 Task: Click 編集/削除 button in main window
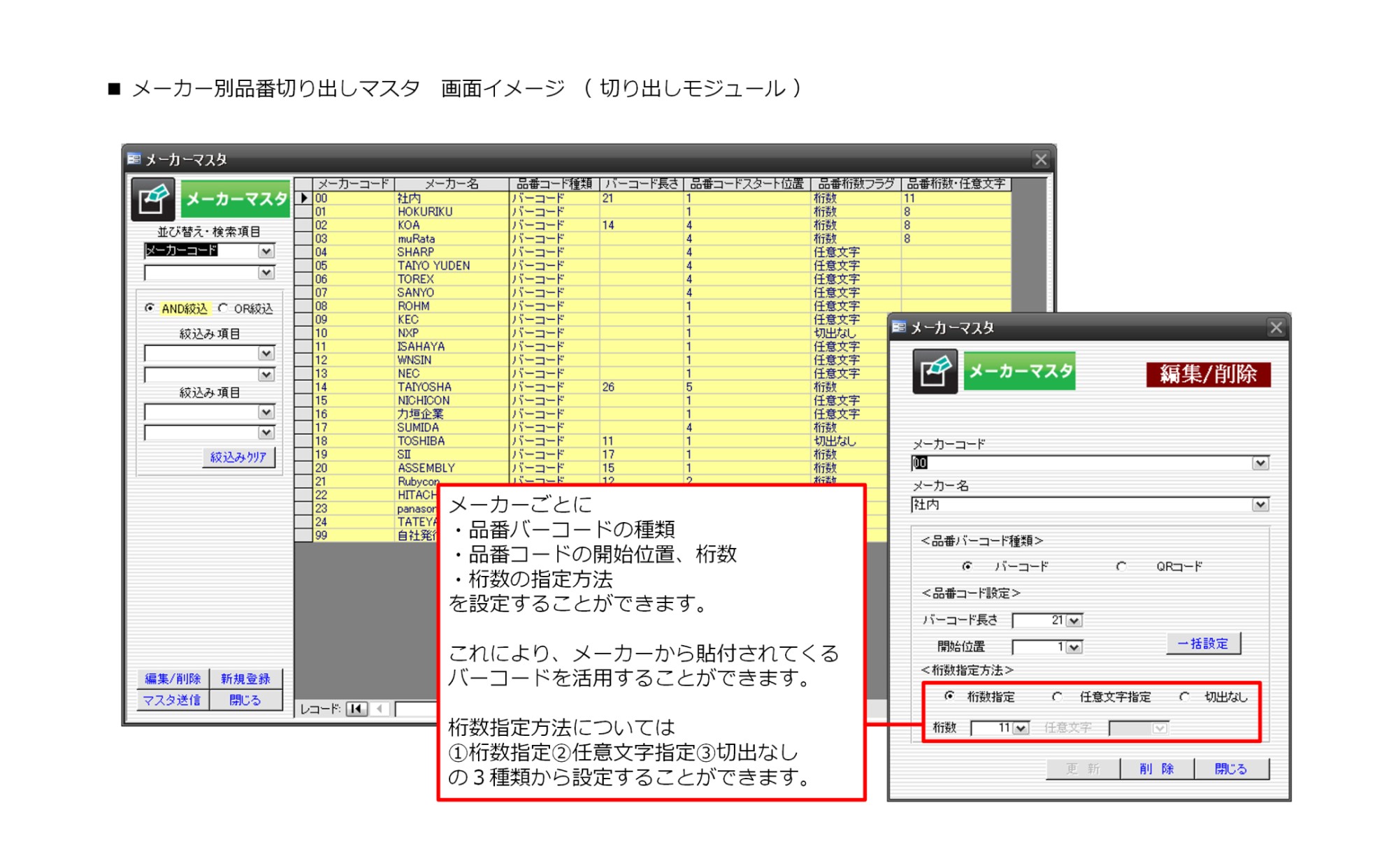pyautogui.click(x=173, y=679)
